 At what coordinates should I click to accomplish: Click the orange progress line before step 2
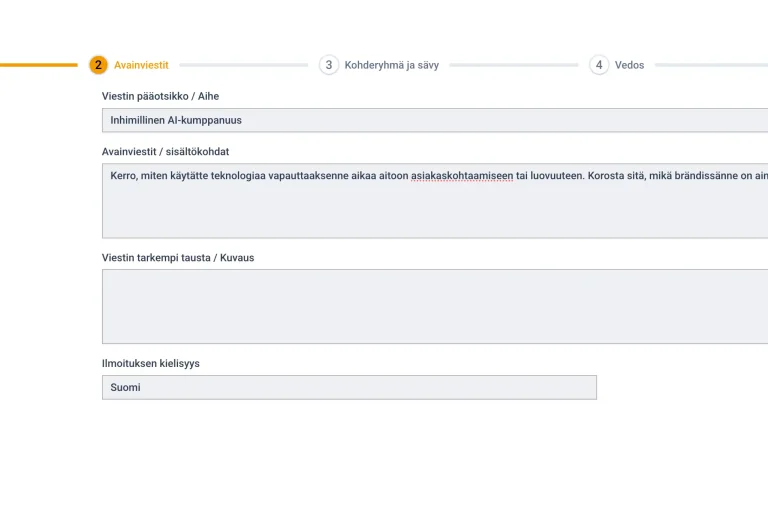[x=40, y=65]
